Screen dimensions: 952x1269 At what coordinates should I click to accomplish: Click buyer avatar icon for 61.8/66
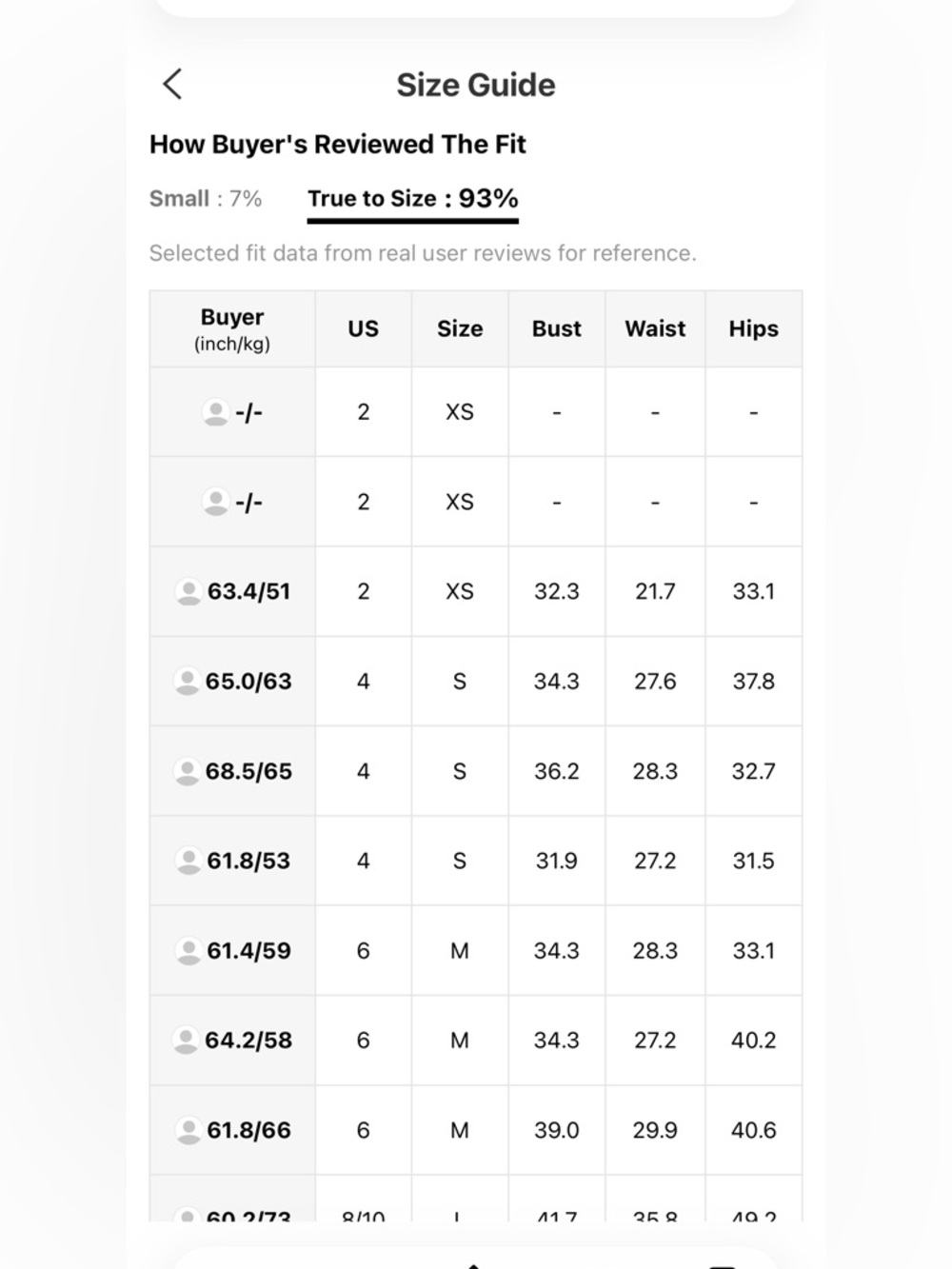pos(188,1130)
